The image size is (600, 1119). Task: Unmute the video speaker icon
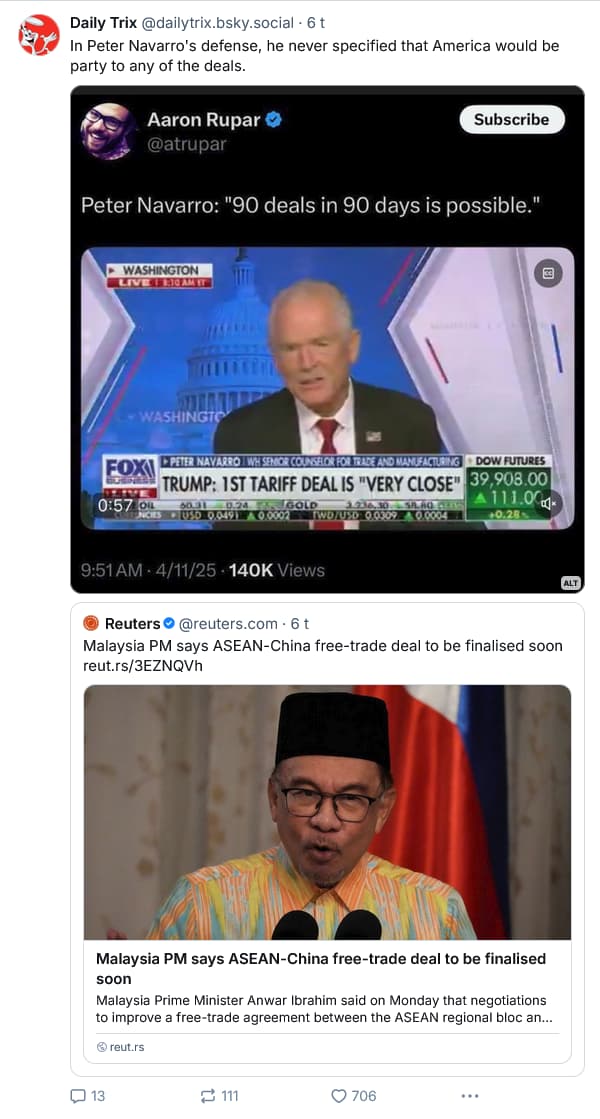548,504
